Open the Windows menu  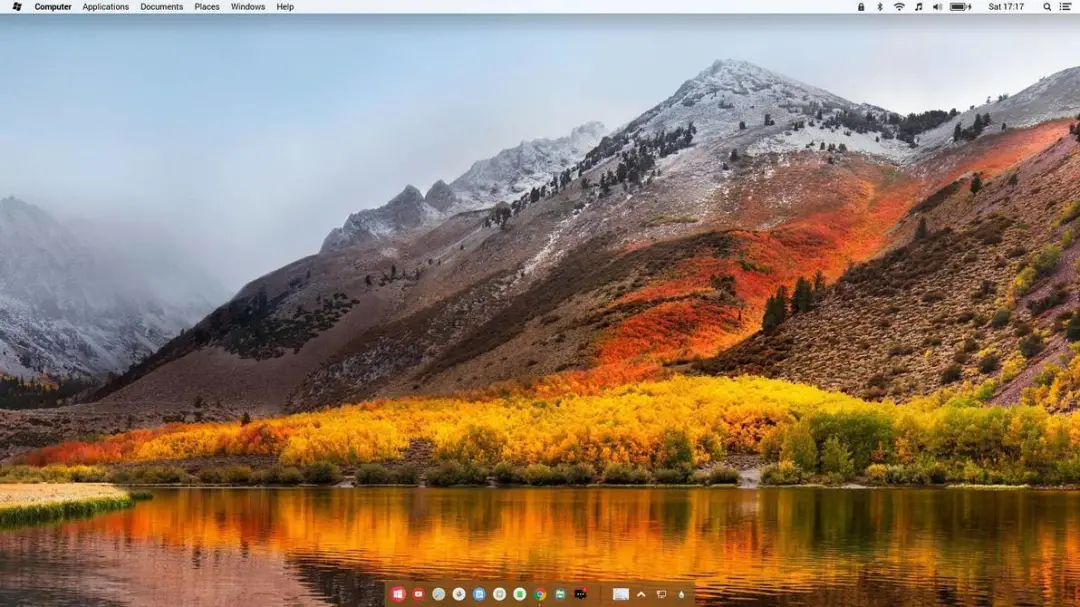tap(248, 7)
